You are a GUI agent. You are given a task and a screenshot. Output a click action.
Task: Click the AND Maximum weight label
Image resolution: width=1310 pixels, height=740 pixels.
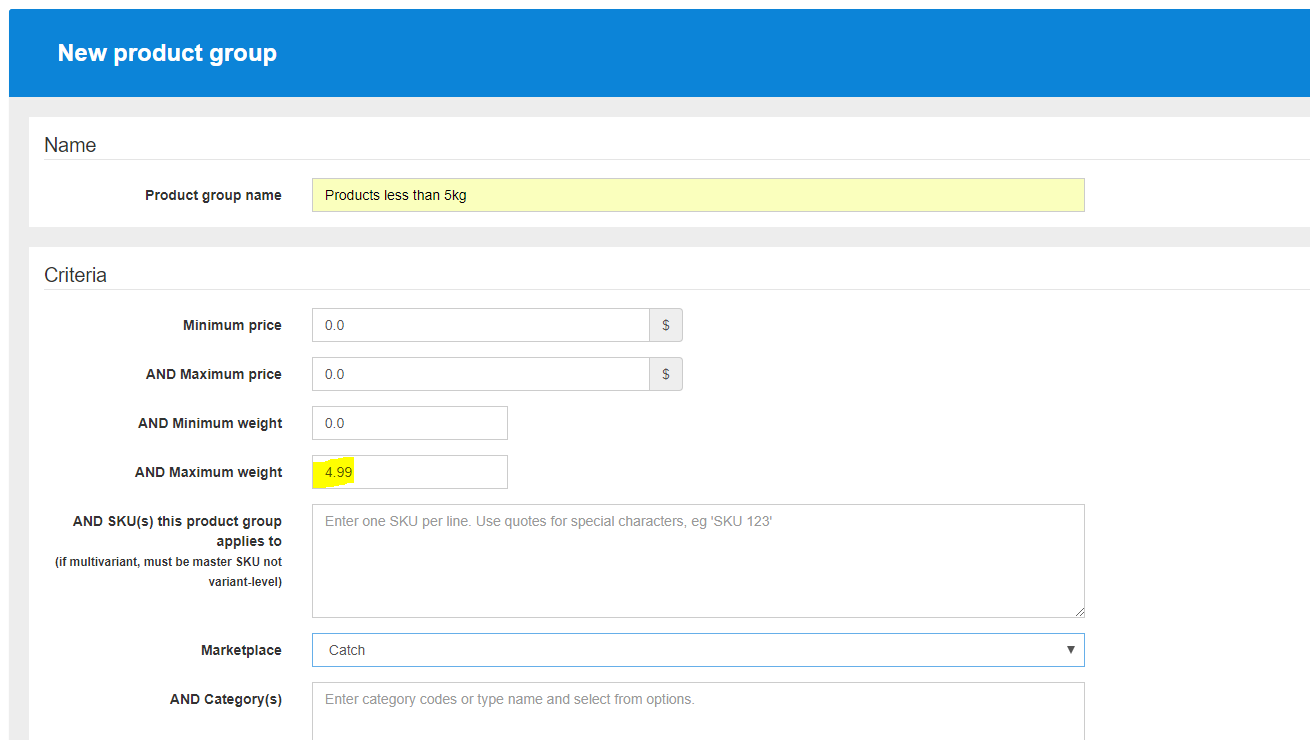click(x=208, y=471)
